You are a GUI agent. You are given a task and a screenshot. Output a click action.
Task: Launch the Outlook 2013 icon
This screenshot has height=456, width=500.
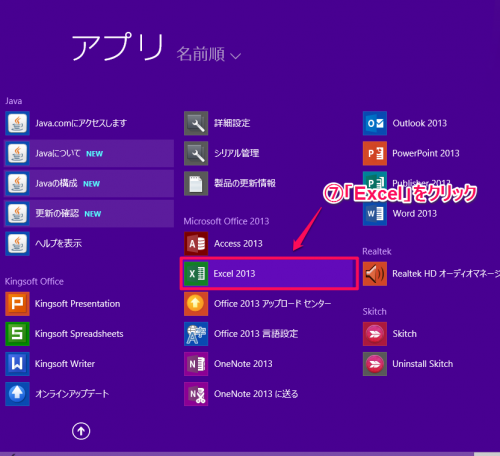pos(375,123)
